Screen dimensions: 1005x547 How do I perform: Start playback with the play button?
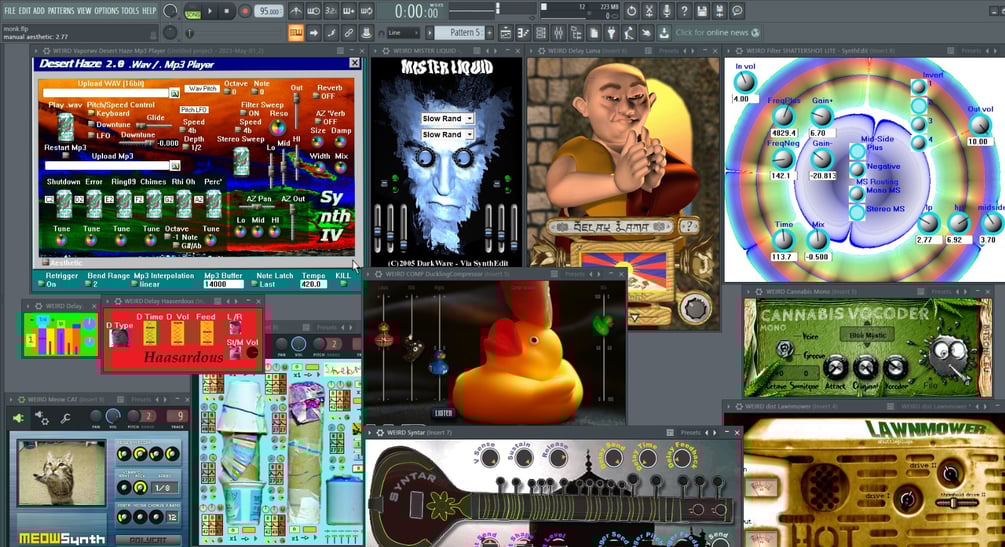210,11
